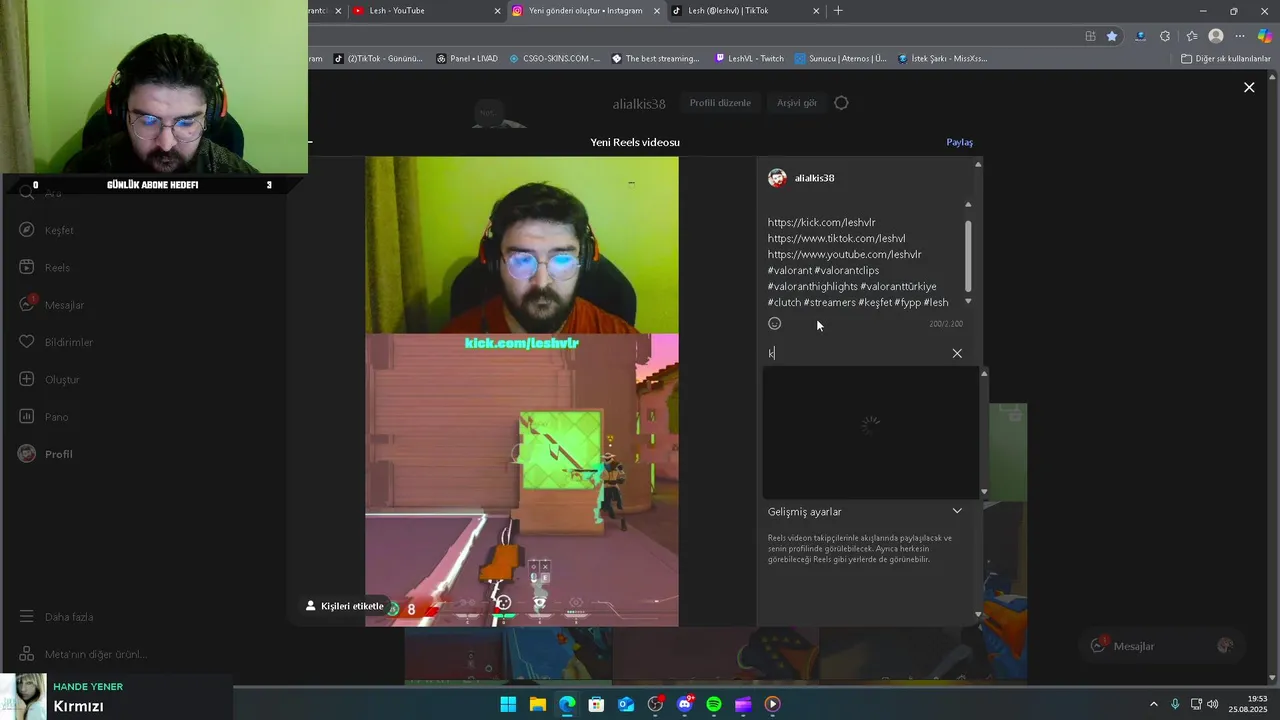Open Bildirimler in Instagram sidebar
1280x720 pixels.
[56, 342]
